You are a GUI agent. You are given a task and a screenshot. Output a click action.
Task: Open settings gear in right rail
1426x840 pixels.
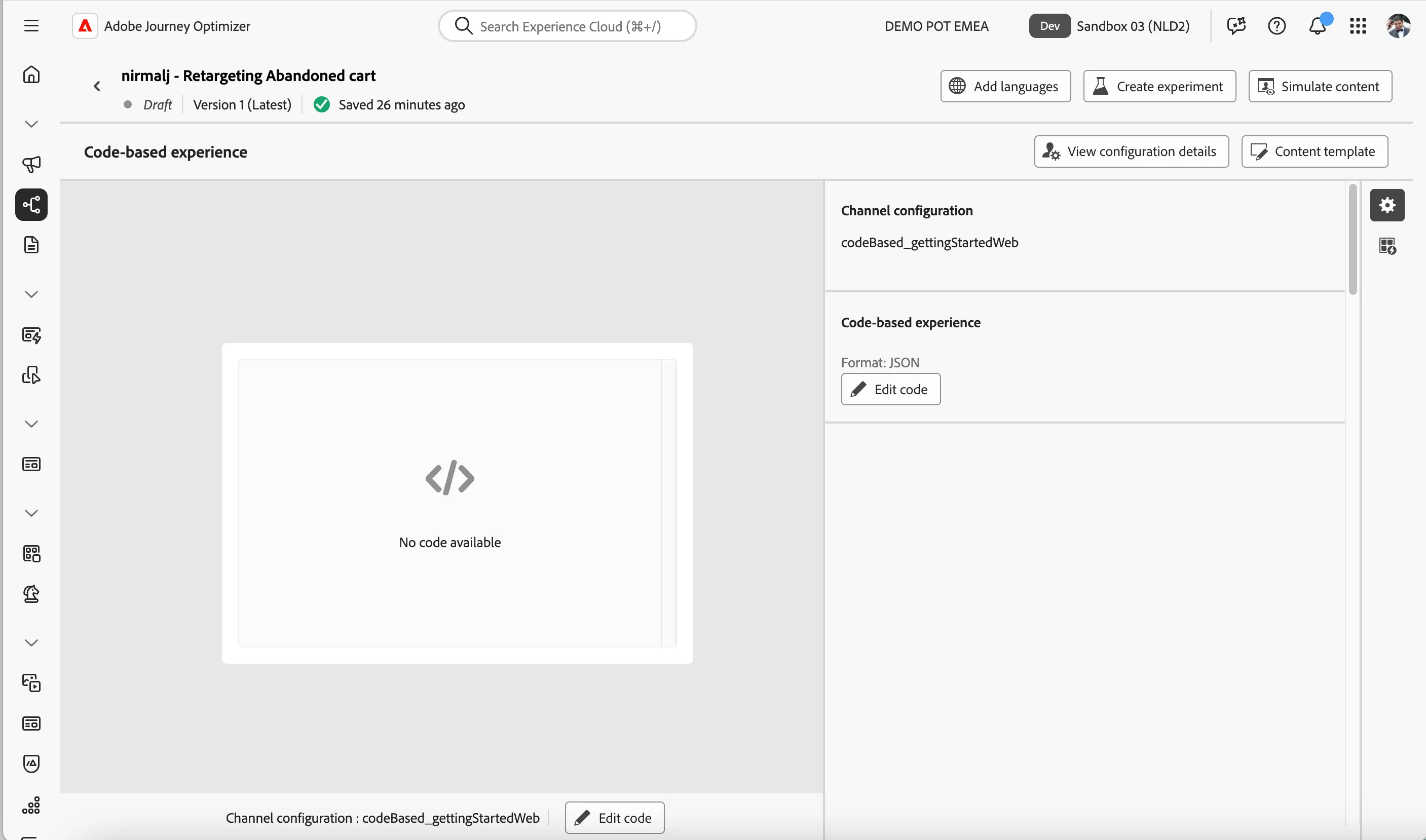[x=1387, y=205]
